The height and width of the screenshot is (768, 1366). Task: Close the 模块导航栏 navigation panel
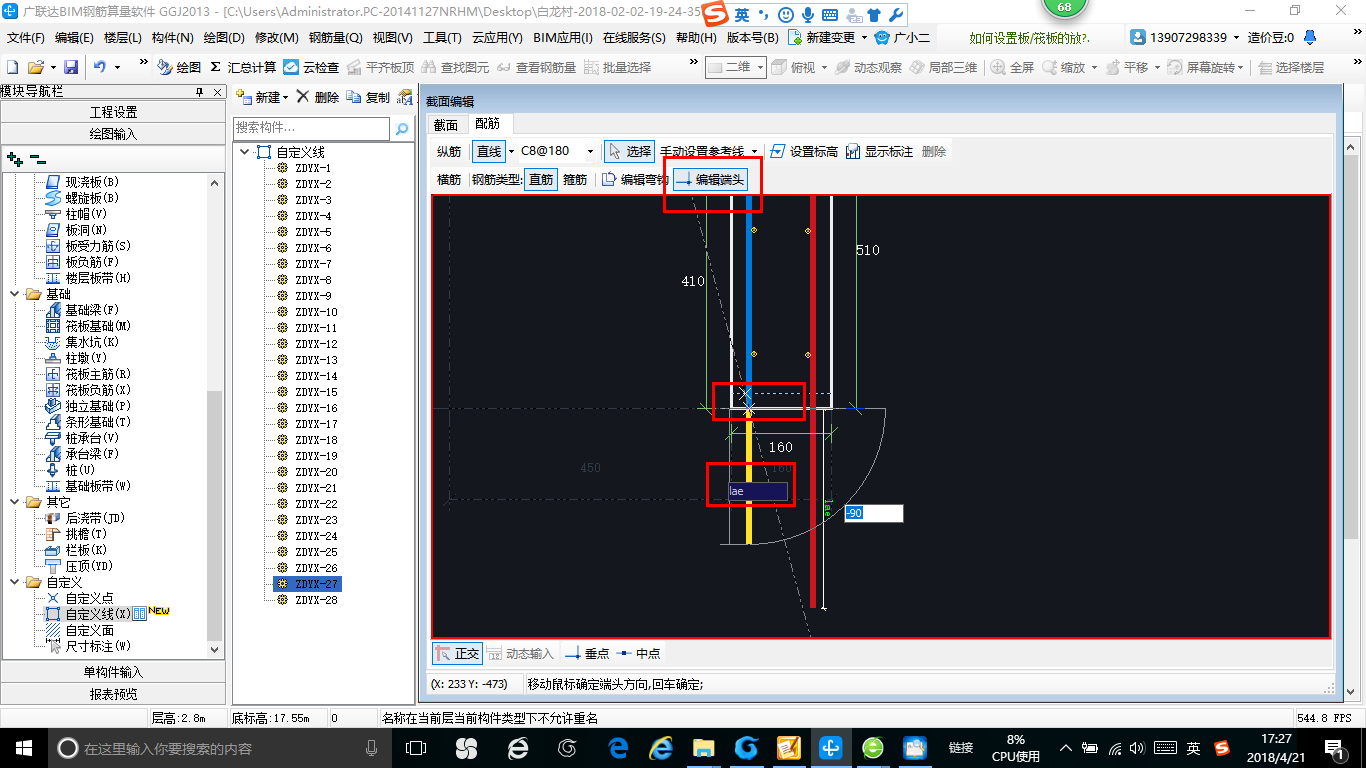216,92
